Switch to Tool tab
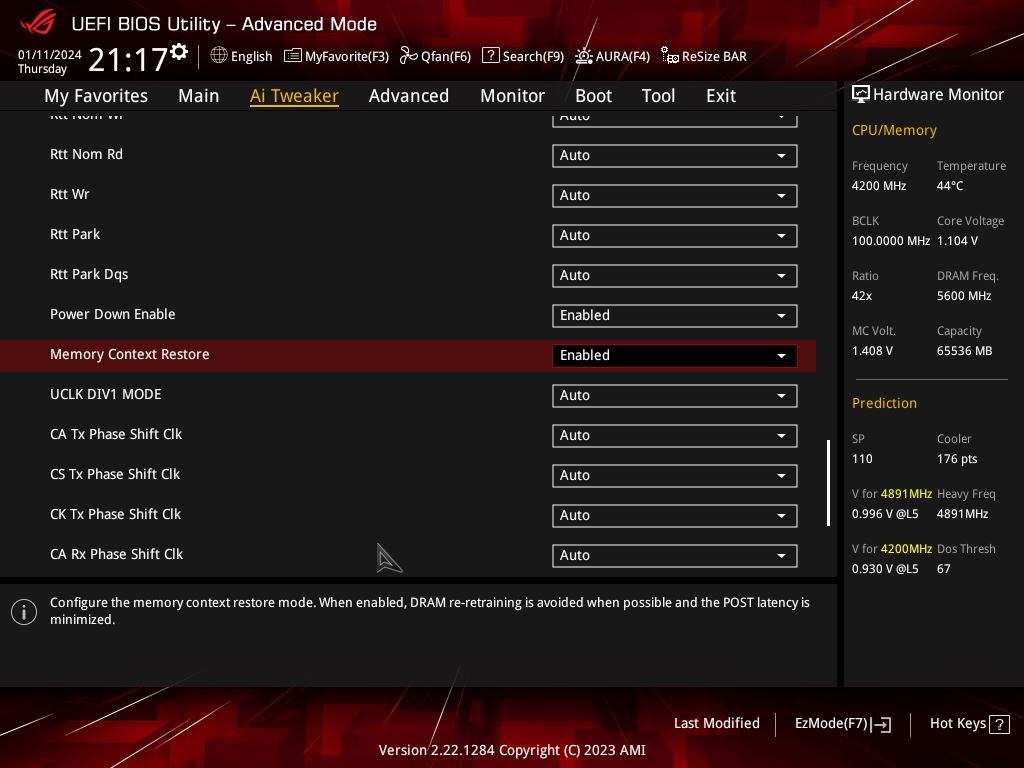1024x768 pixels. pos(658,95)
